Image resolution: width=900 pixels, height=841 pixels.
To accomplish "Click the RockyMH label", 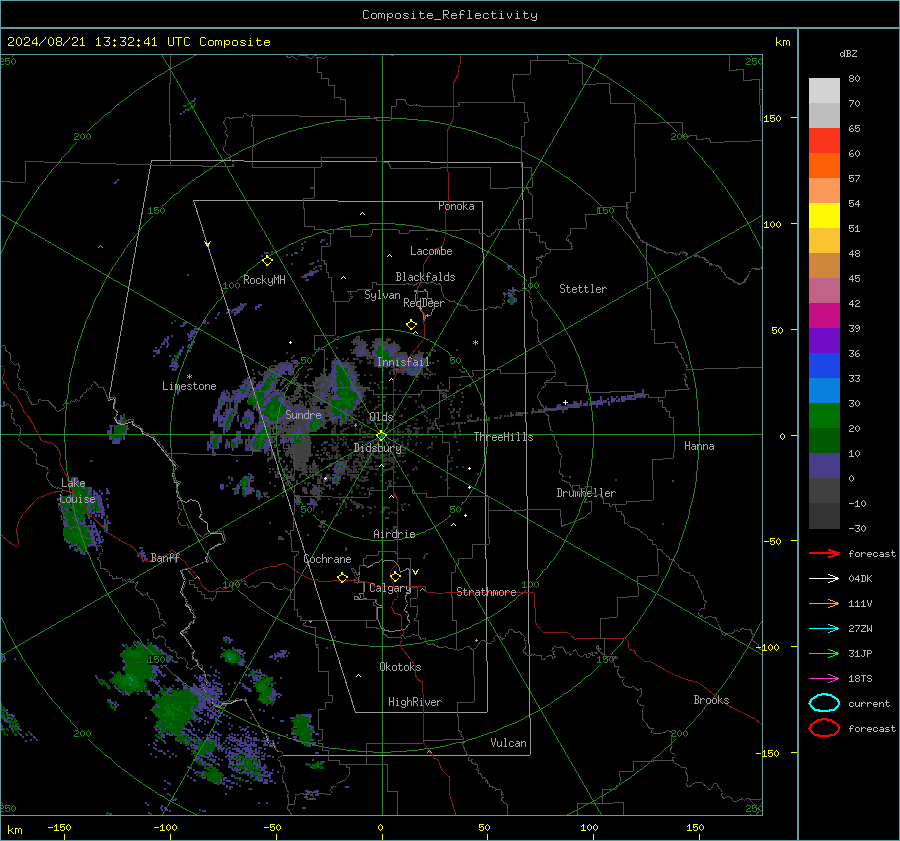I will 264,281.
